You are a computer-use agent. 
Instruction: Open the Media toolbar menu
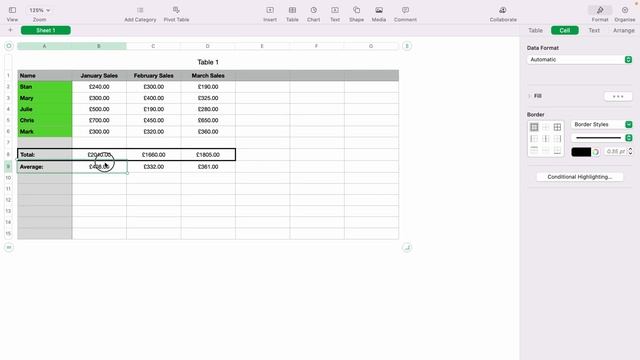pos(379,10)
